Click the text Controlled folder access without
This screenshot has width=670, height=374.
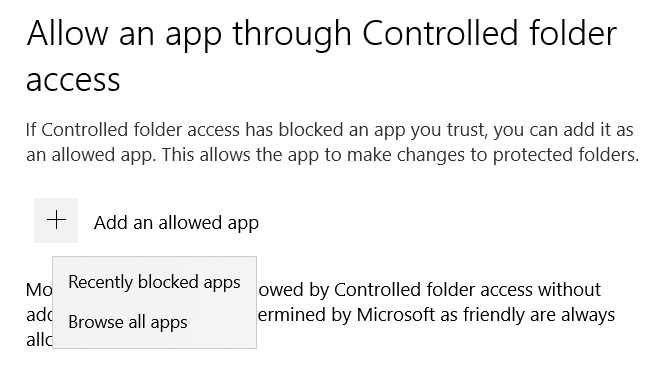point(467,290)
